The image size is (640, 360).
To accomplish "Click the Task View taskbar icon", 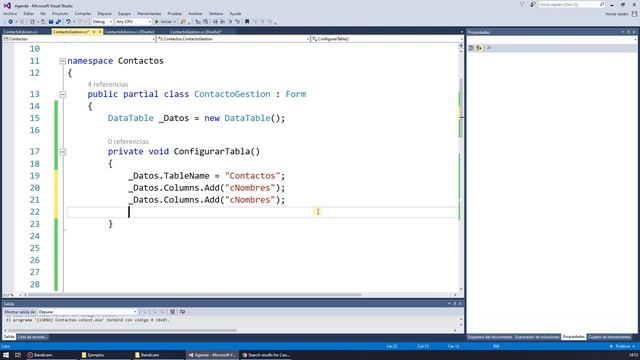I will coord(18,355).
